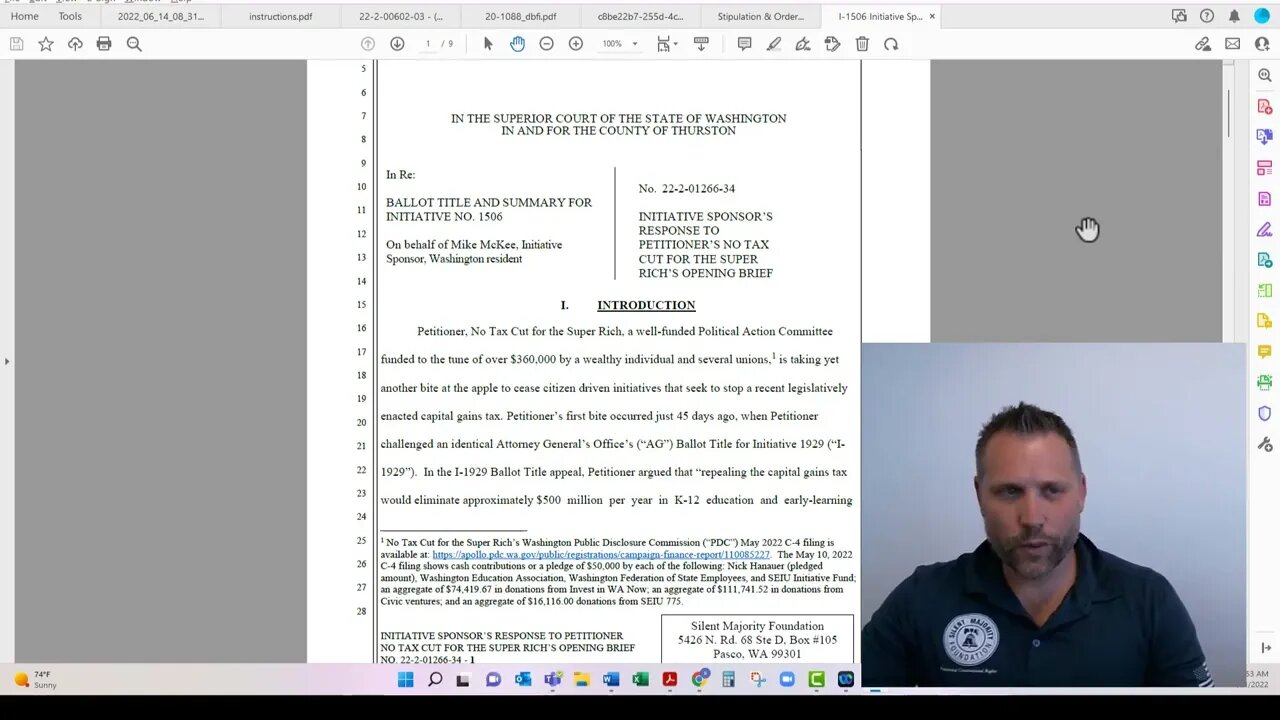This screenshot has width=1280, height=720.
Task: Print the document with printer icon
Action: click(x=104, y=44)
